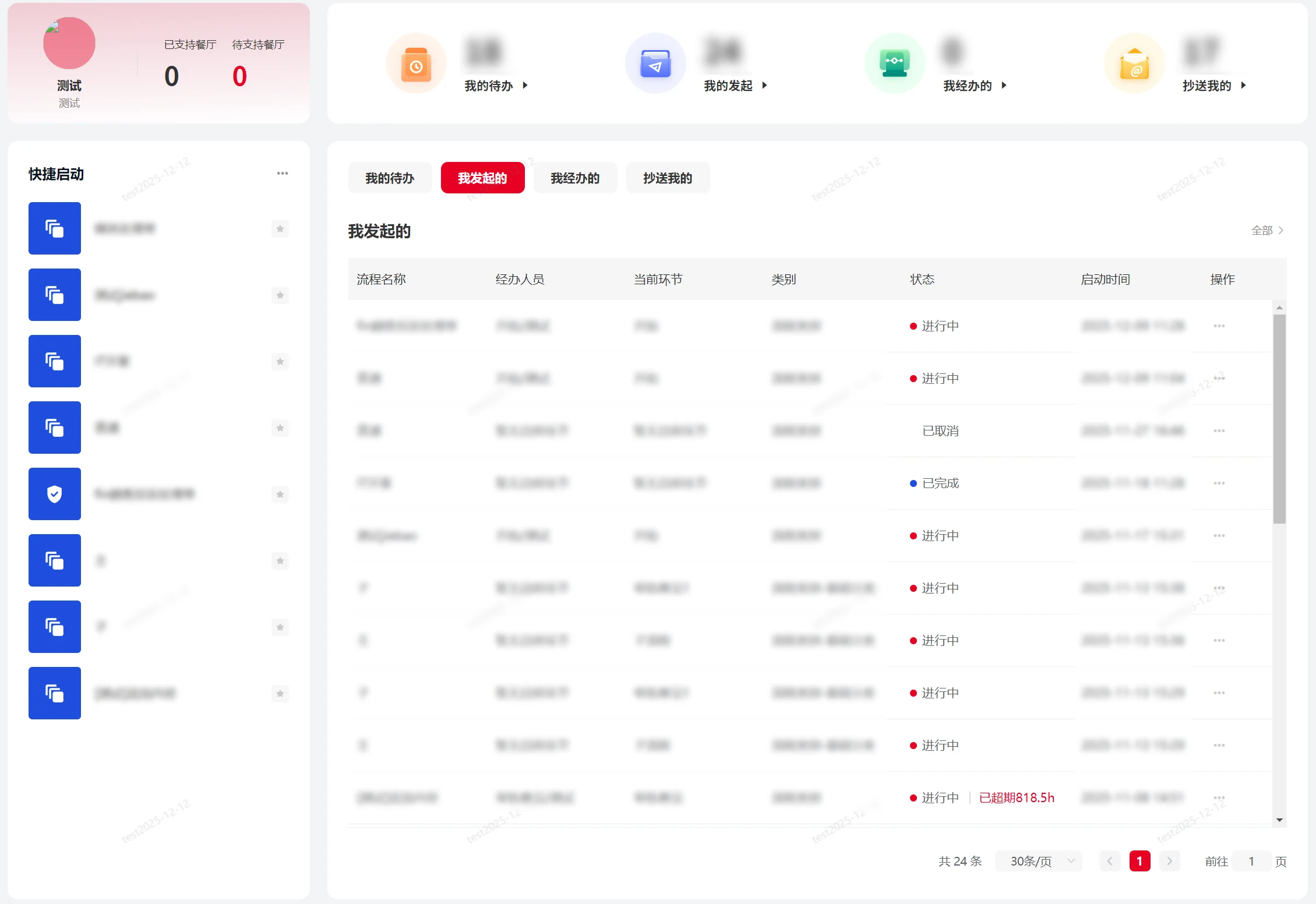The image size is (1316, 904).
Task: Click the 操作 column header
Action: (1222, 280)
